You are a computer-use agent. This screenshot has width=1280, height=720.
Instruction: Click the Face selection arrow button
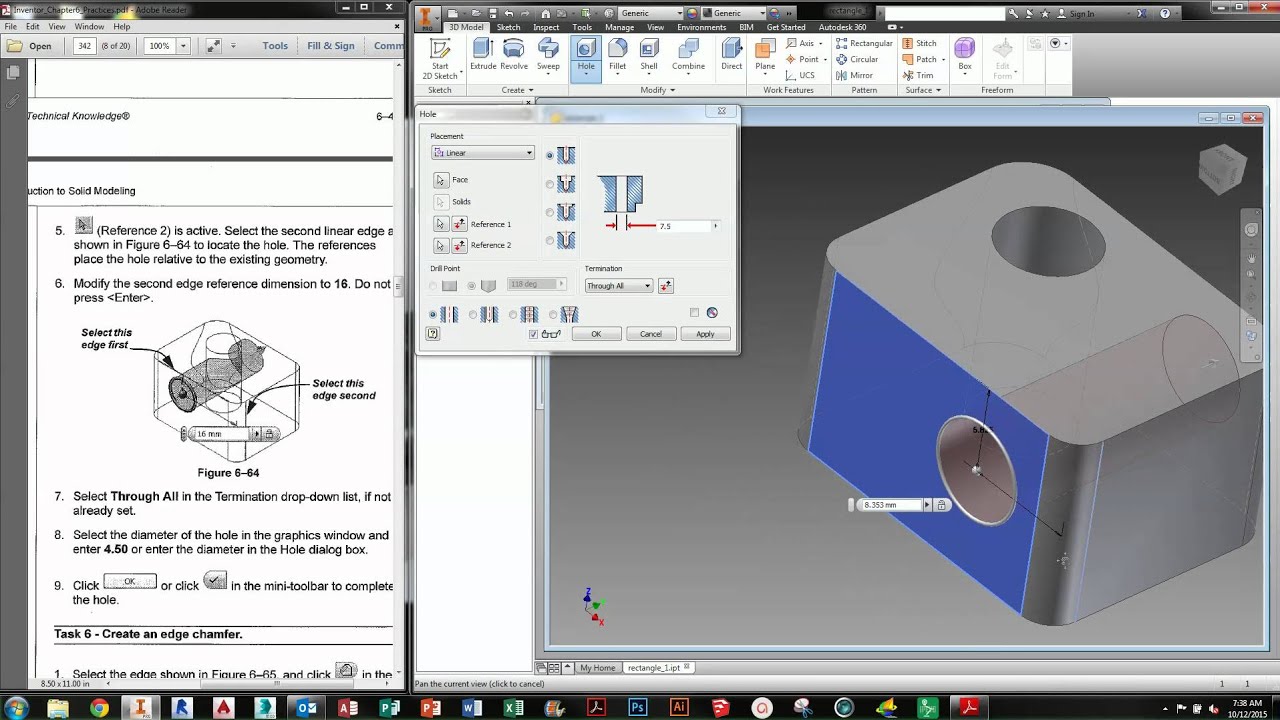coord(441,180)
